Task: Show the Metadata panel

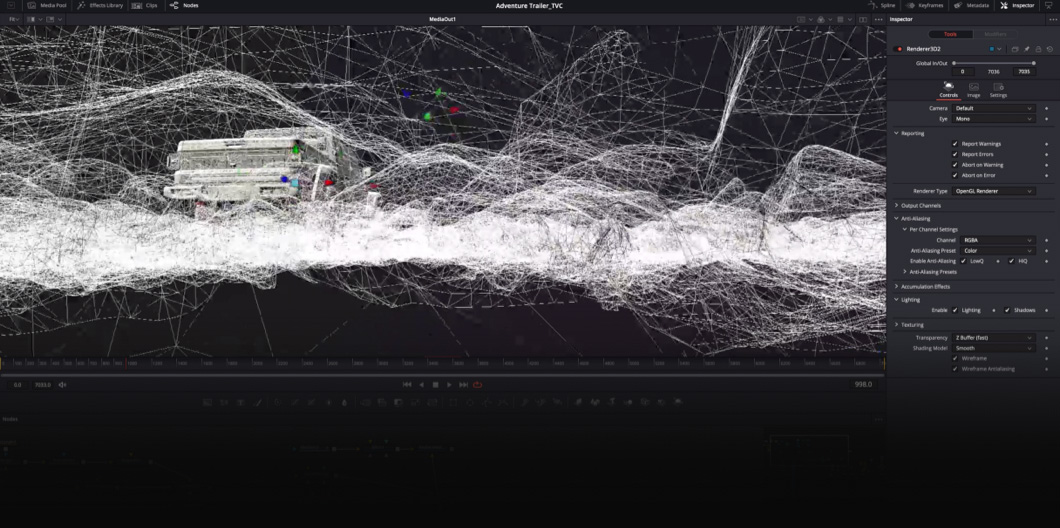Action: pyautogui.click(x=971, y=5)
